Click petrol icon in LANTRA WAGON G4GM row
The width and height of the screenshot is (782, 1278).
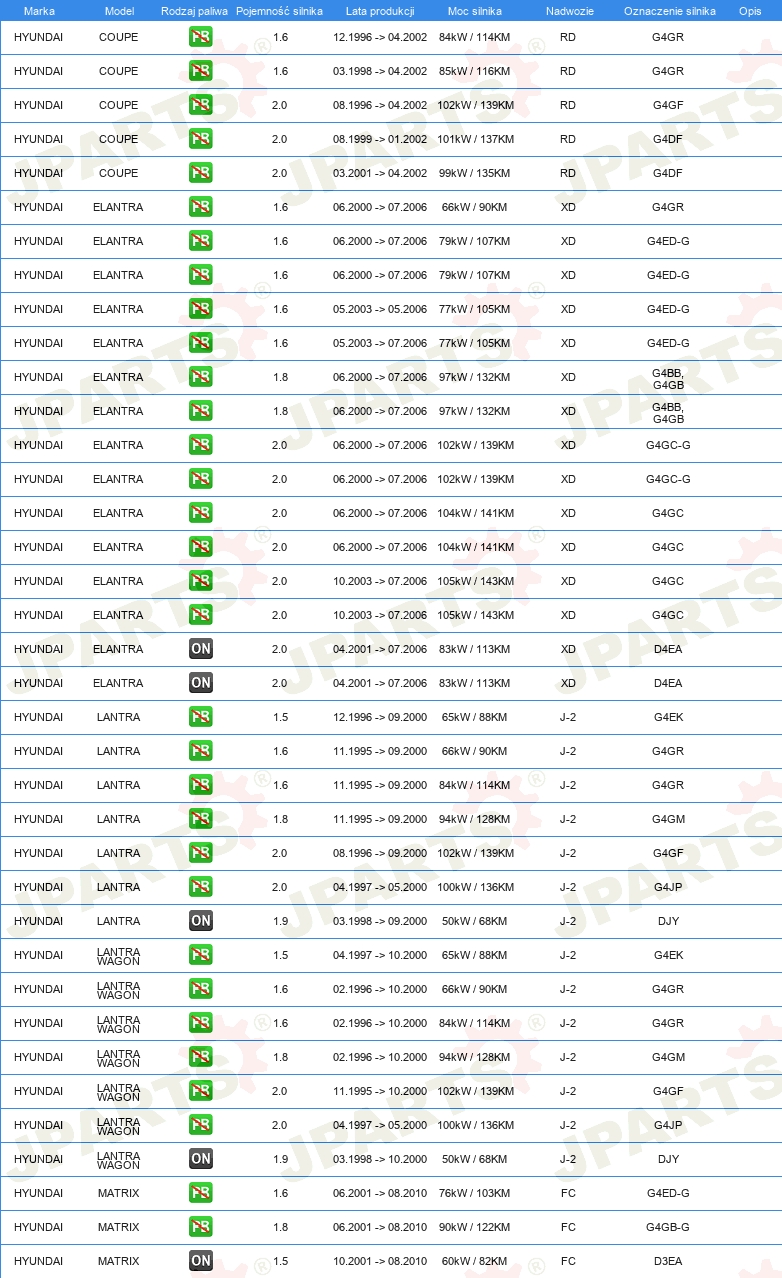[x=200, y=1057]
